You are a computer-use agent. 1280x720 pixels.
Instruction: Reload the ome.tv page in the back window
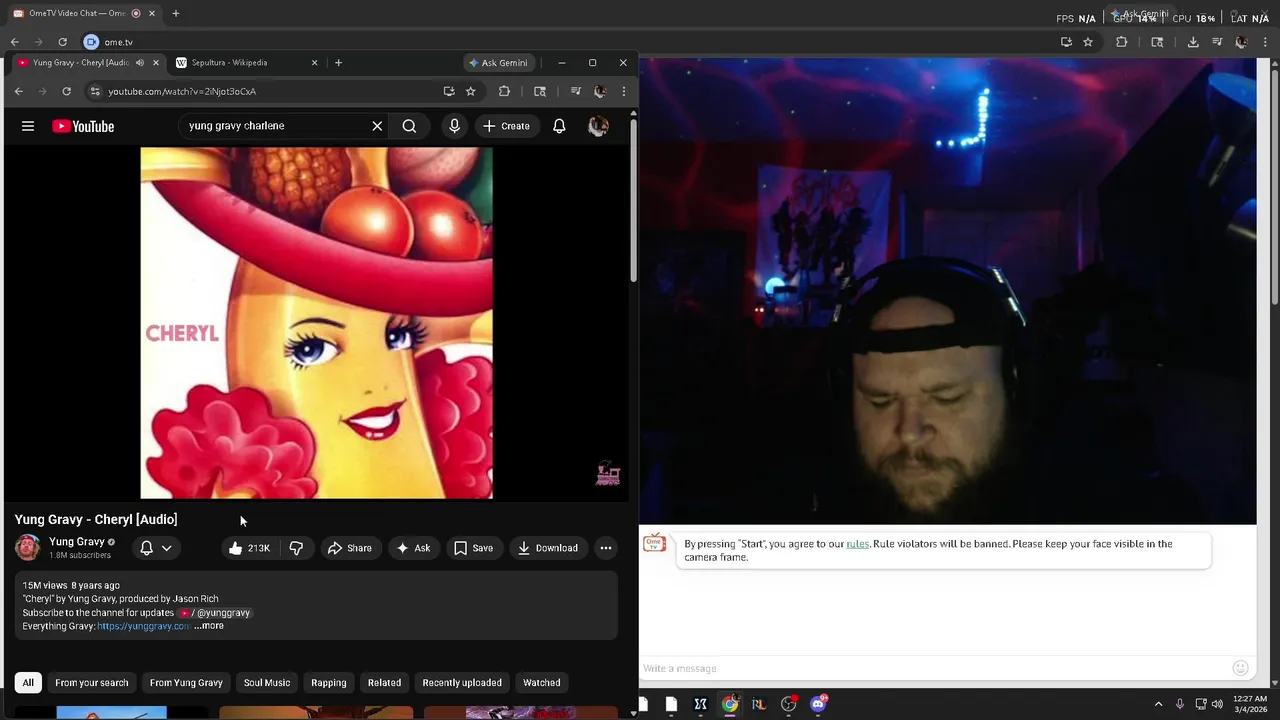(x=62, y=42)
